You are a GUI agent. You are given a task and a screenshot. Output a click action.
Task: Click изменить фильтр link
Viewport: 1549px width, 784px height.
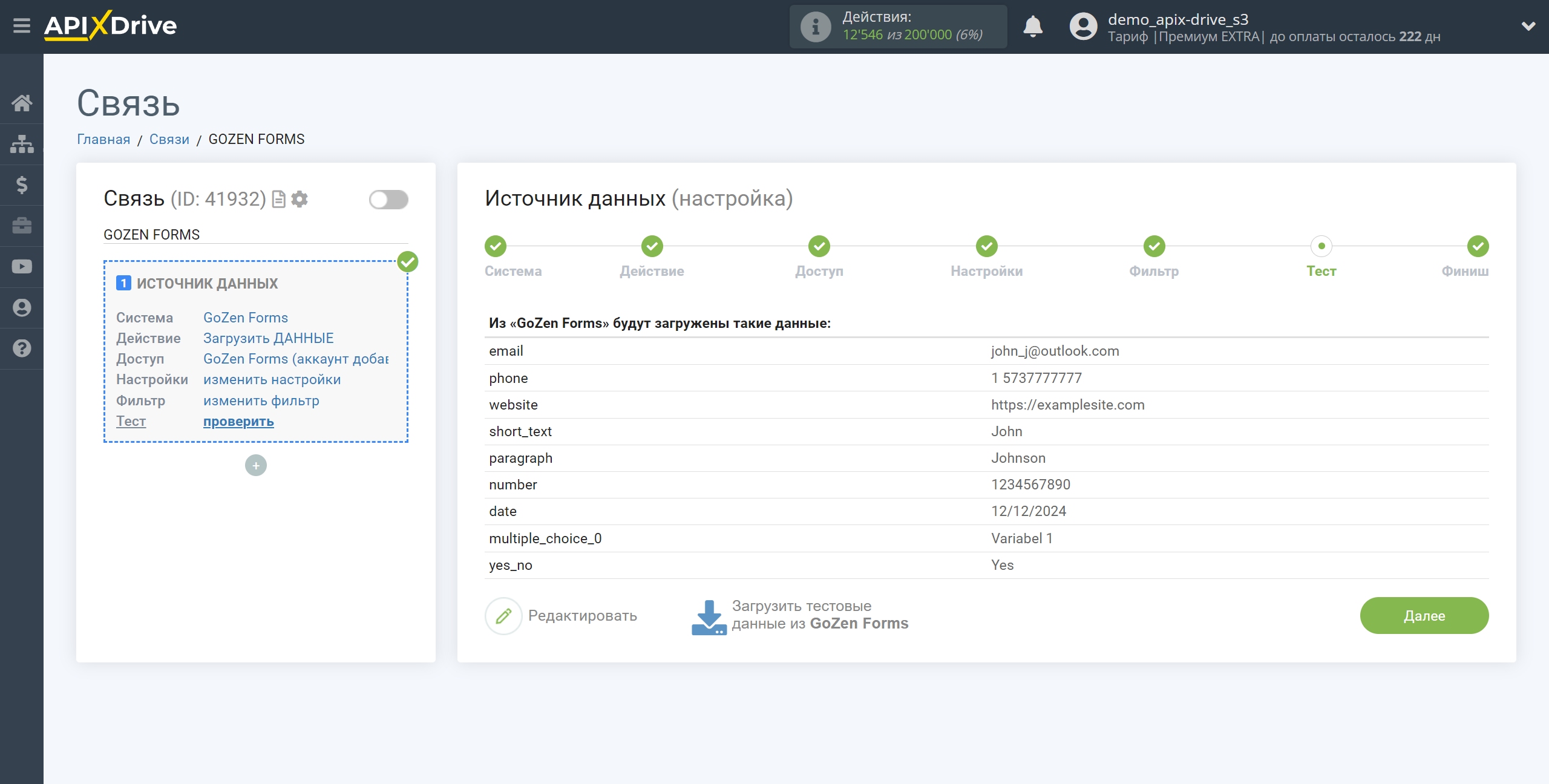(261, 400)
